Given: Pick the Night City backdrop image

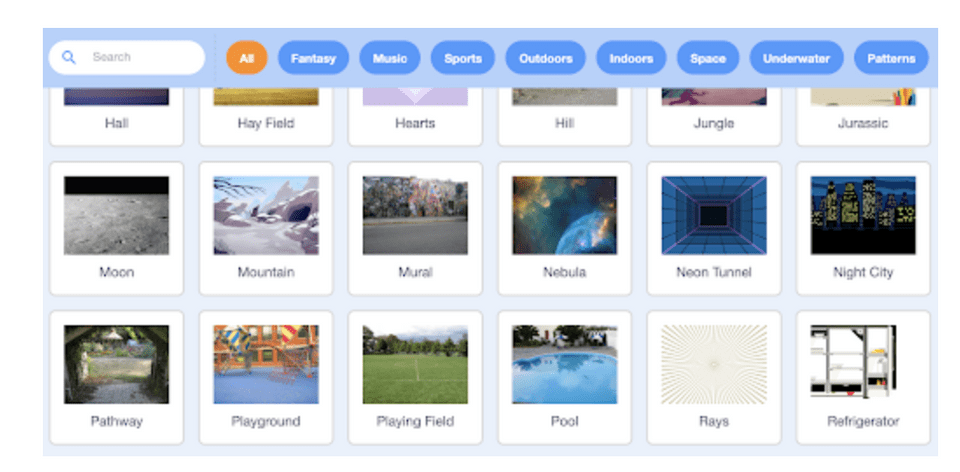Looking at the screenshot, I should coord(863,215).
